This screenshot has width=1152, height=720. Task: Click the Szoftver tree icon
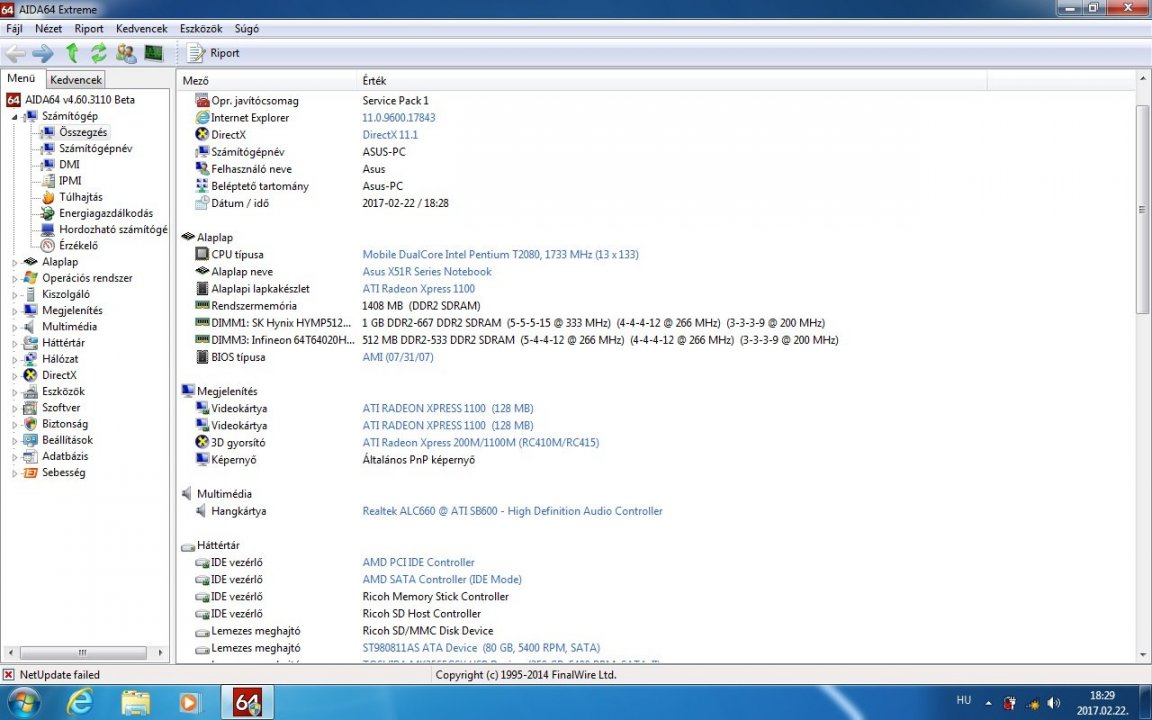pyautogui.click(x=30, y=408)
